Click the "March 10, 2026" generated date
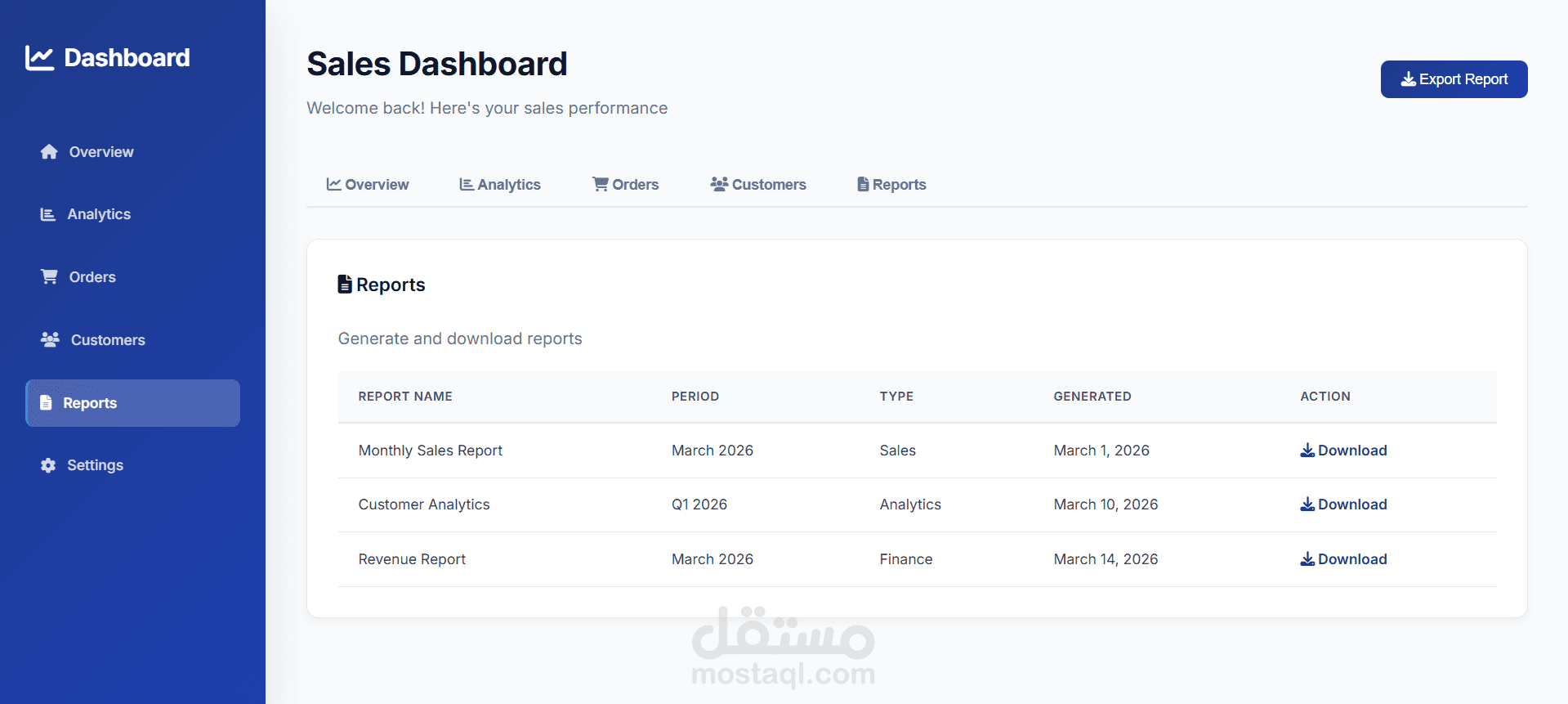 1106,504
